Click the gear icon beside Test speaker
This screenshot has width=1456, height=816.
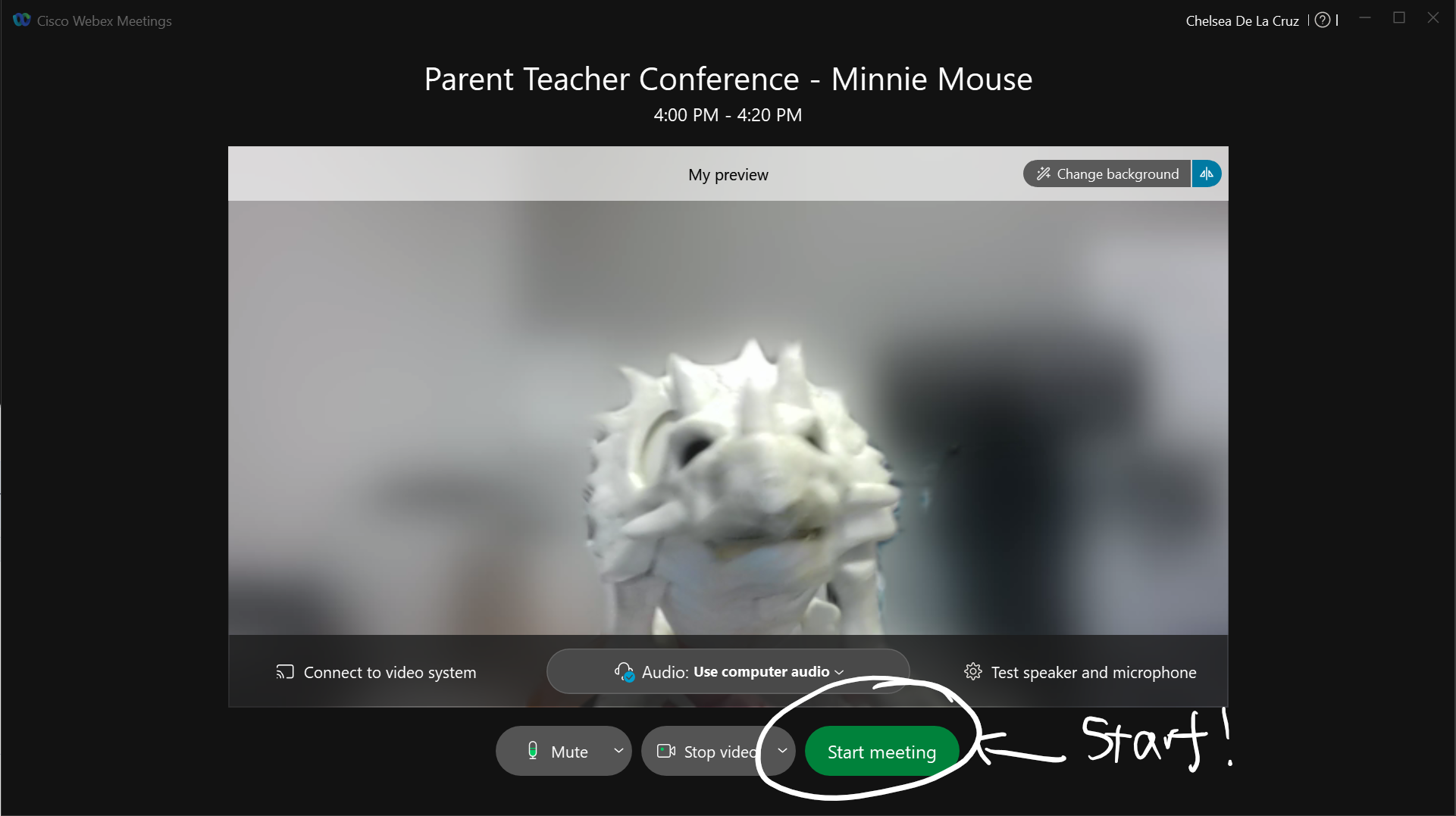pyautogui.click(x=973, y=671)
